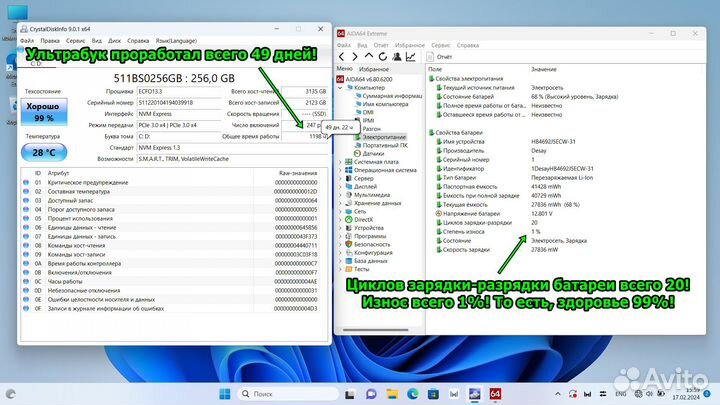Open Правка menu in CrystalDiskInfo

tap(50, 41)
